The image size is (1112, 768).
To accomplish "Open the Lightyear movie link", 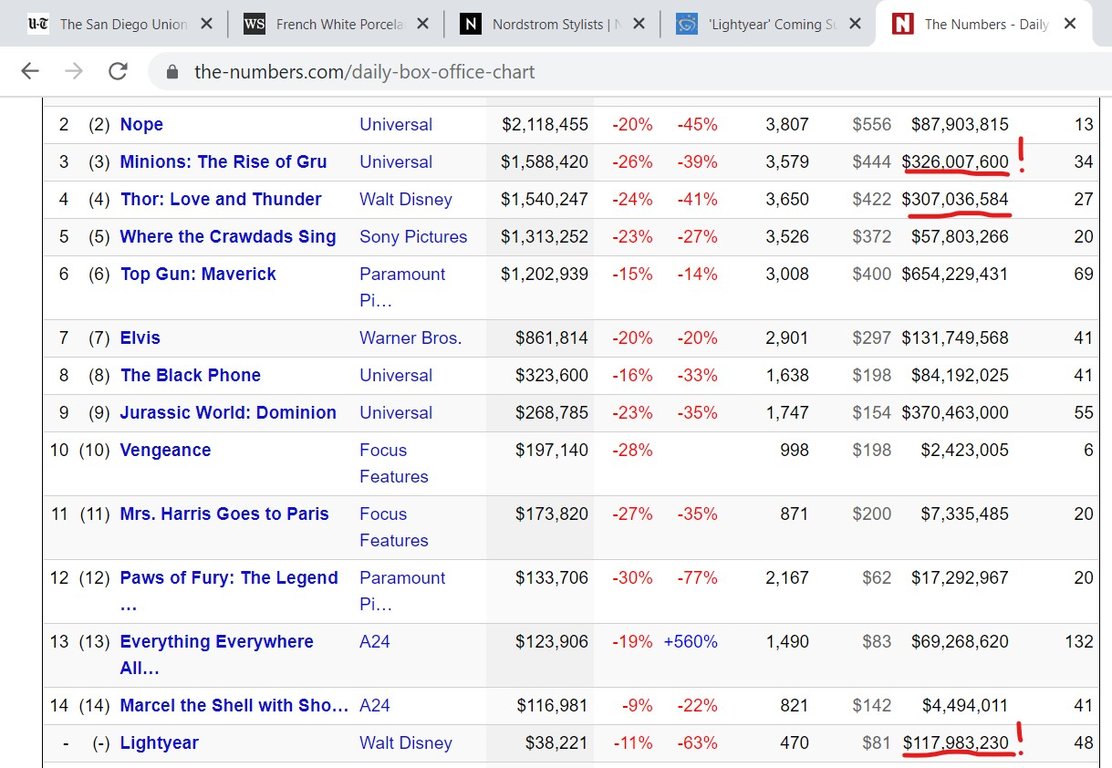I will coord(159,743).
